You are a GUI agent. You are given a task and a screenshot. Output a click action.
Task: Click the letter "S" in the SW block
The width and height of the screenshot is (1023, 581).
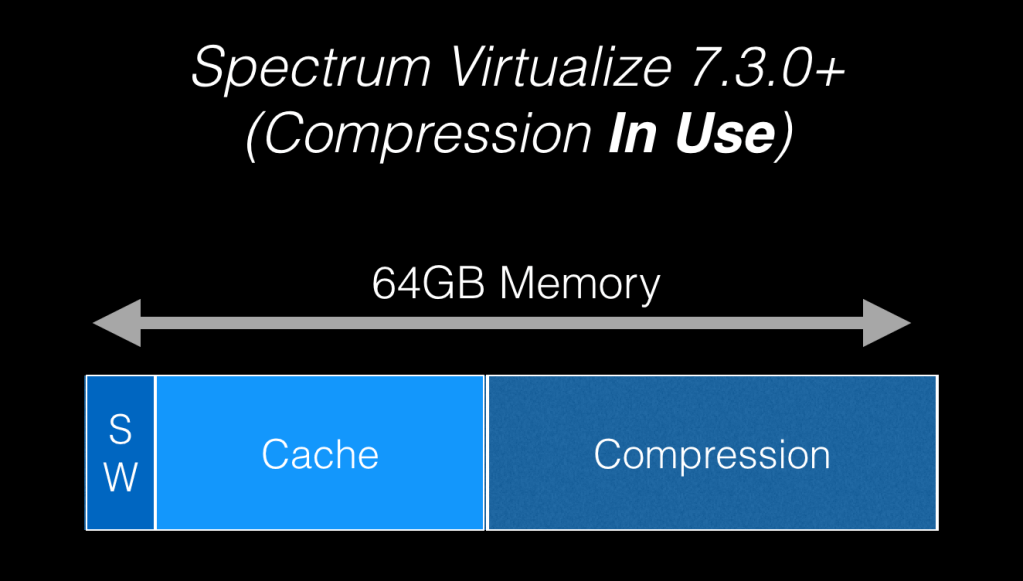[x=120, y=431]
